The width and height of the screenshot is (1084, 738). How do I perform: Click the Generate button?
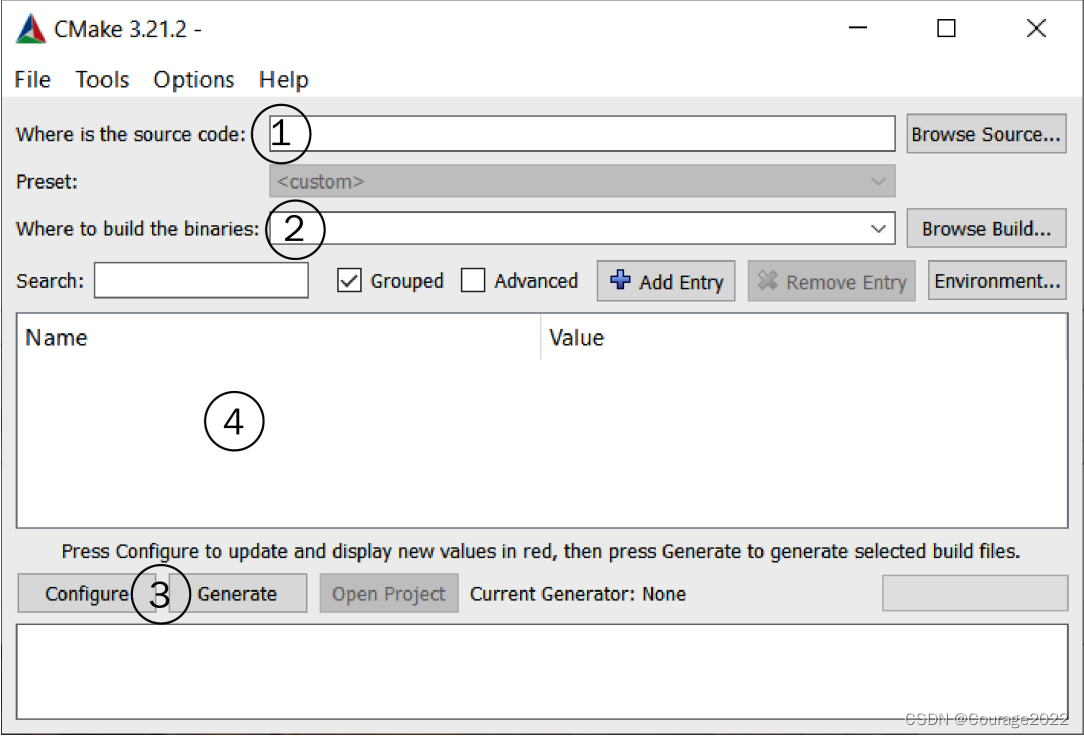pyautogui.click(x=237, y=594)
